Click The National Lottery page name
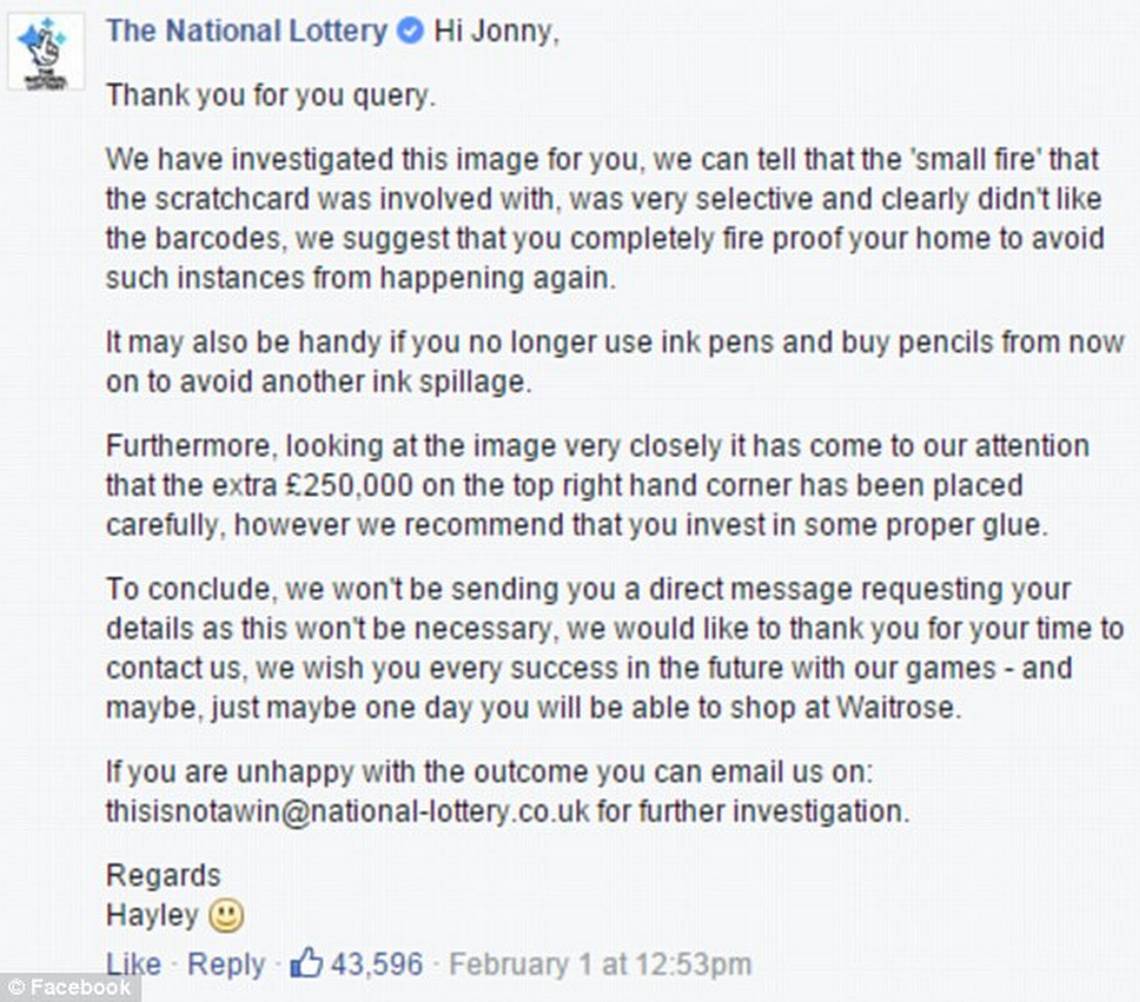Screen dimensions: 1140x1002 click(x=247, y=31)
